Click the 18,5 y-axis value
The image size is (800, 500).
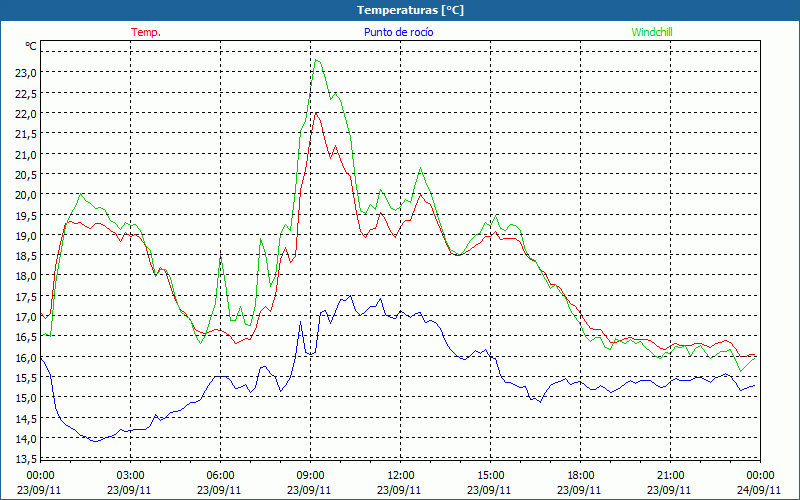click(x=26, y=256)
